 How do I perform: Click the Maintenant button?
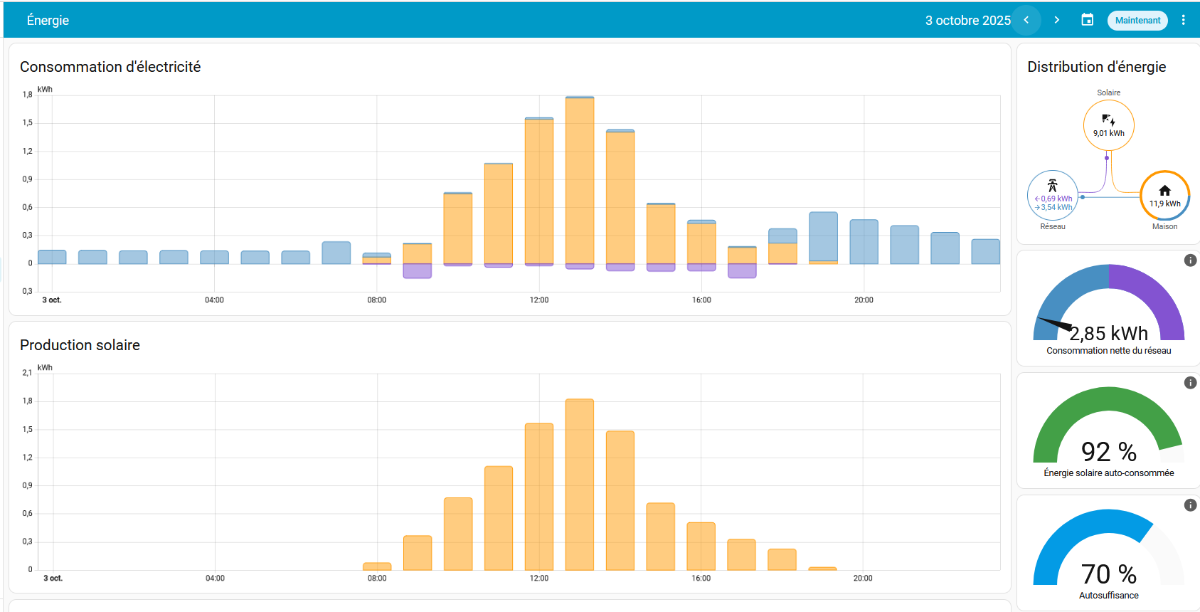1137,20
